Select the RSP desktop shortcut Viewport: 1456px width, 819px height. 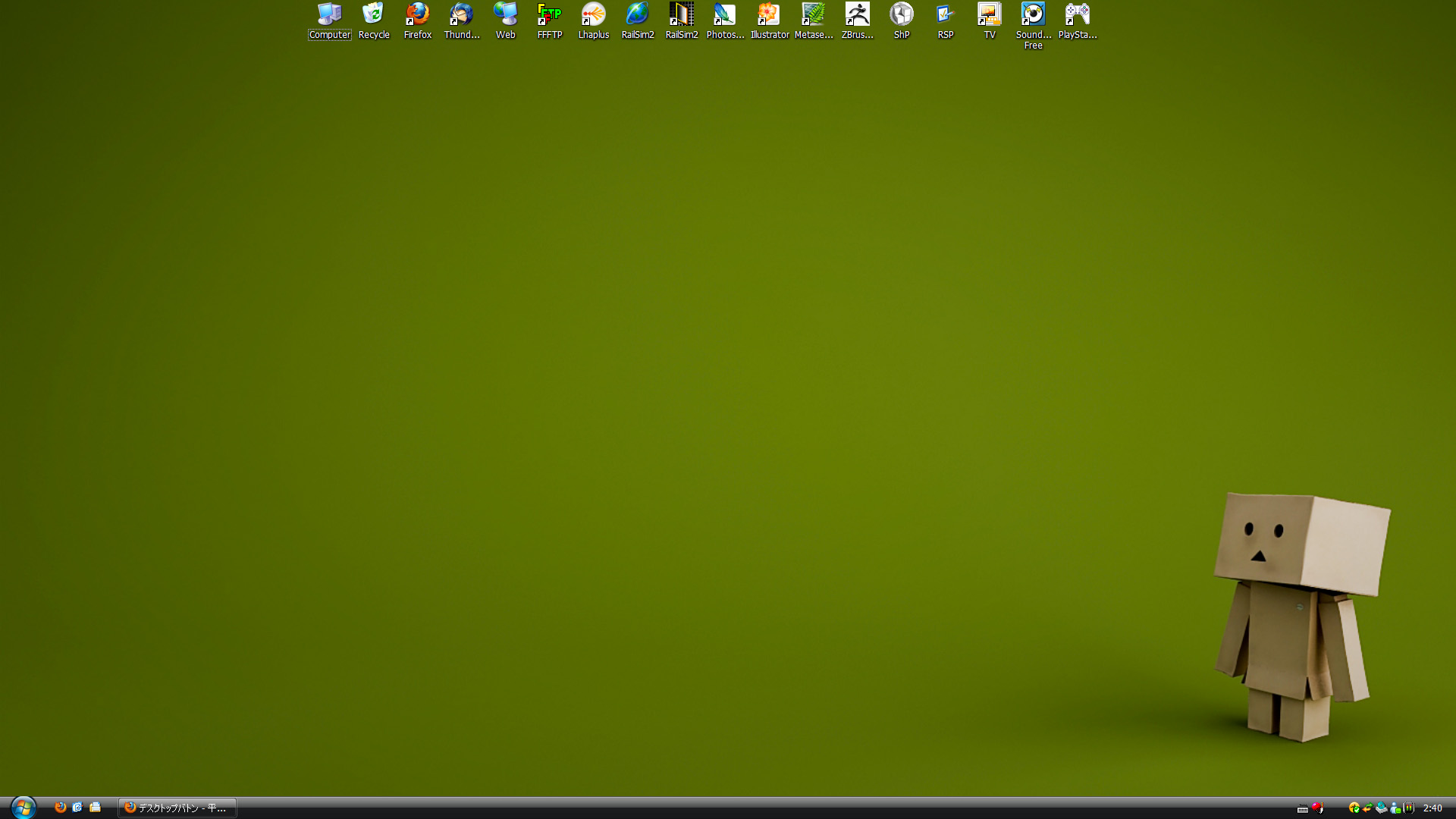[945, 14]
